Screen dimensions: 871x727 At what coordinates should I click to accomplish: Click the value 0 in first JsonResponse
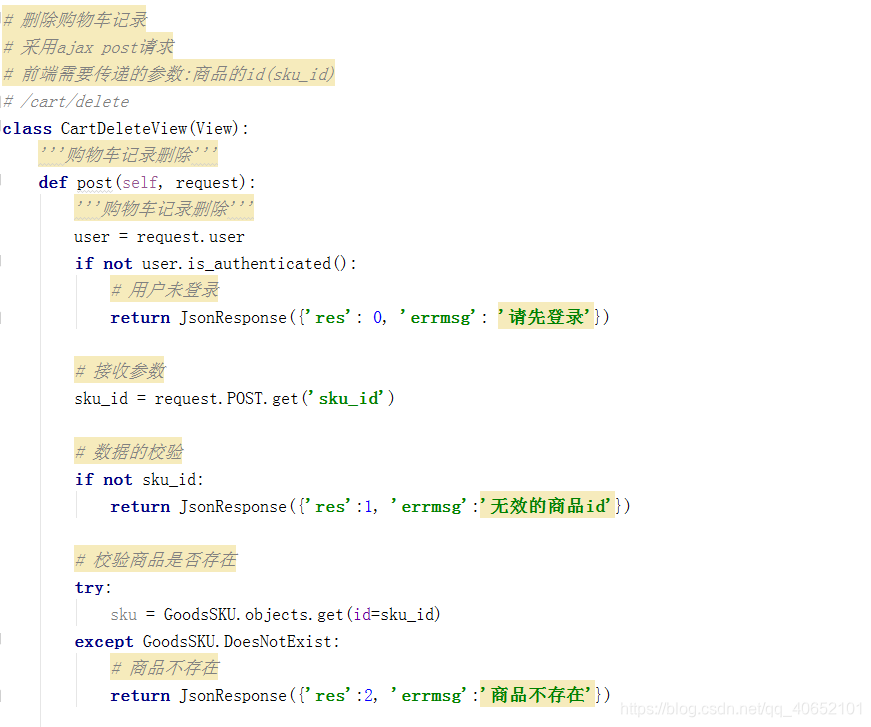pos(378,318)
